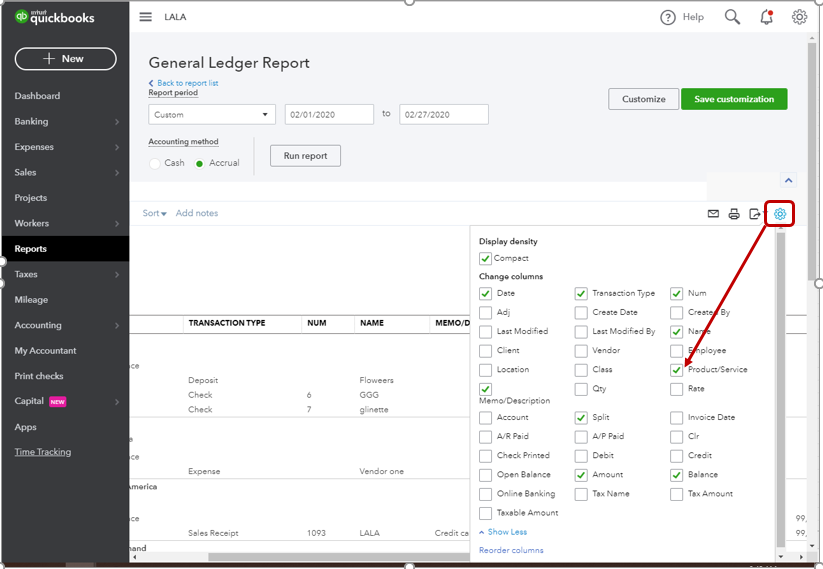823x569 pixels.
Task: Uncheck the Balance column
Action: tap(676, 475)
